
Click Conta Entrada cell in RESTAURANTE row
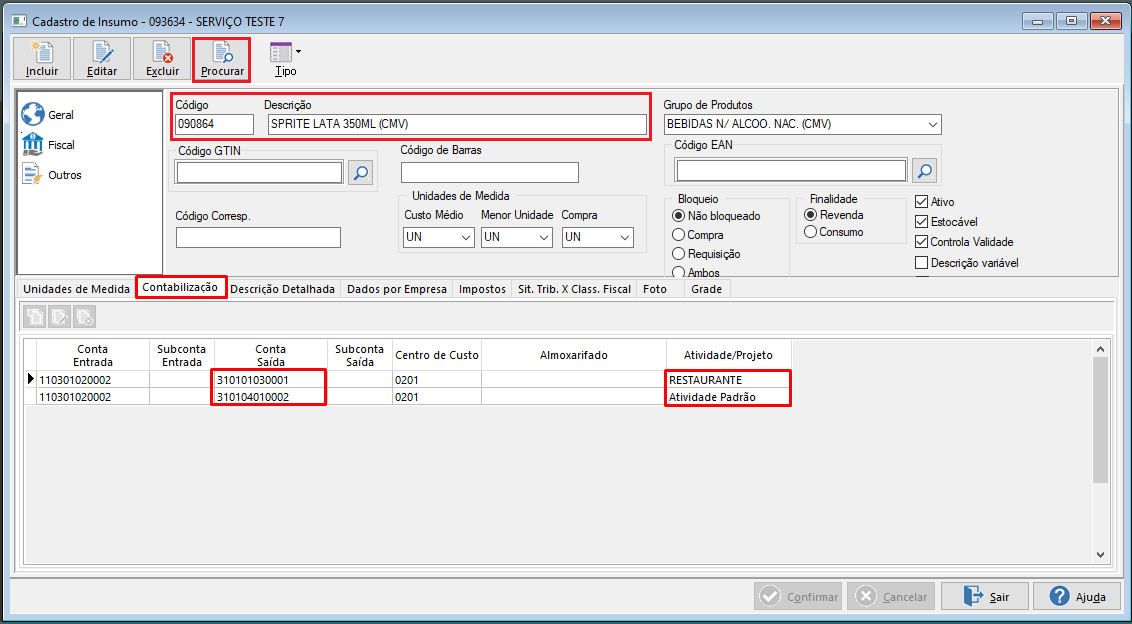tap(92, 380)
